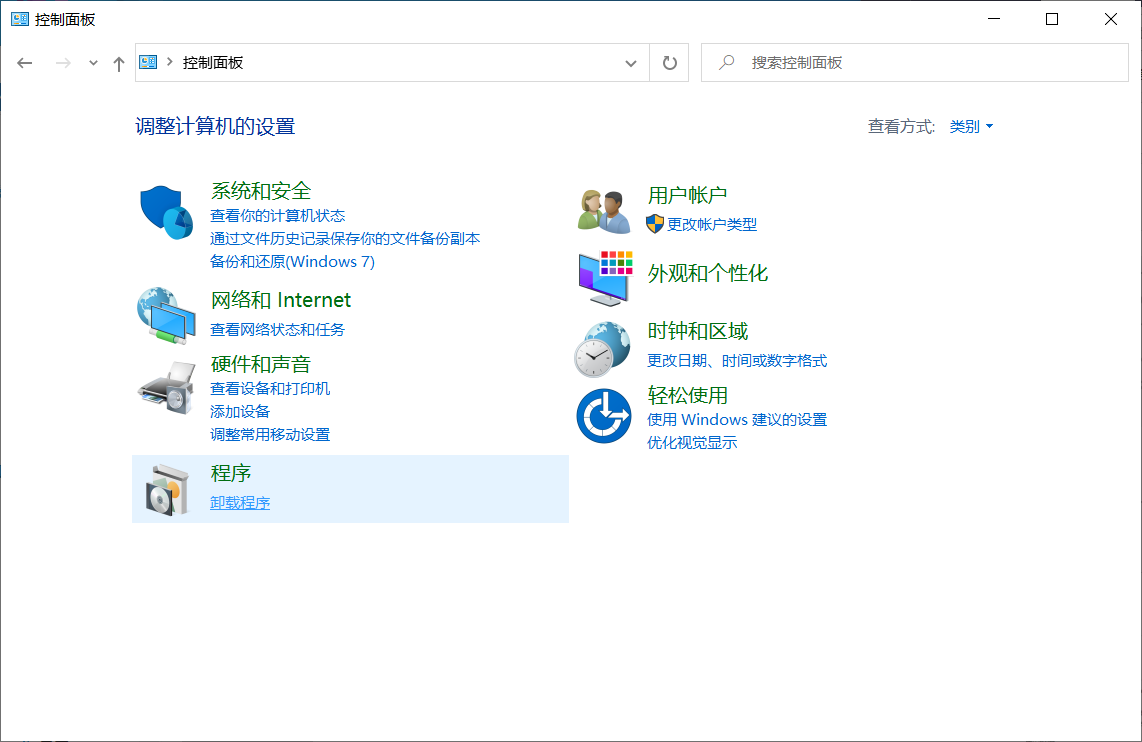The height and width of the screenshot is (742, 1142).
Task: Open 调整常用移动设置 link
Action: 270,435
